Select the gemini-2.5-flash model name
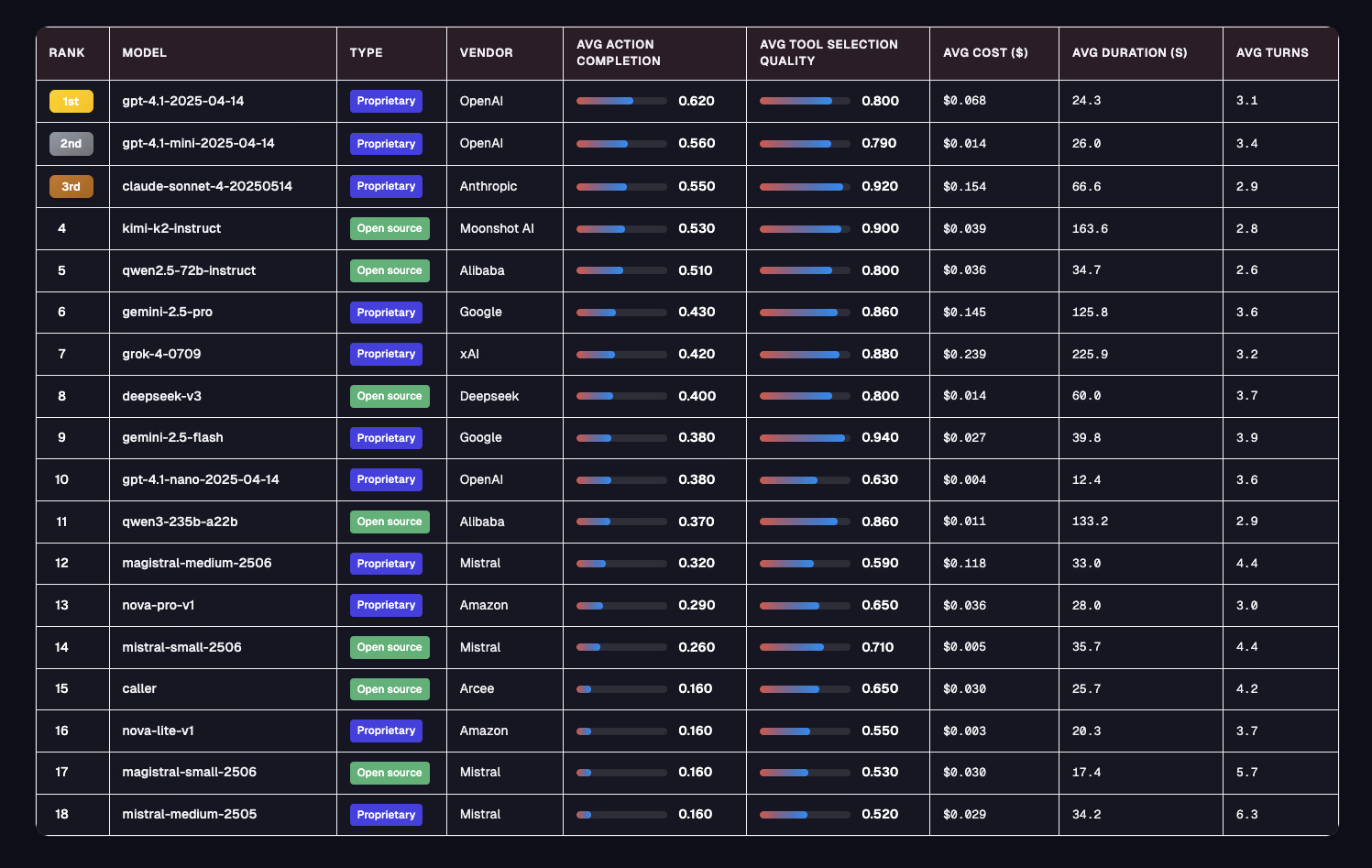This screenshot has width=1372, height=868. [172, 438]
